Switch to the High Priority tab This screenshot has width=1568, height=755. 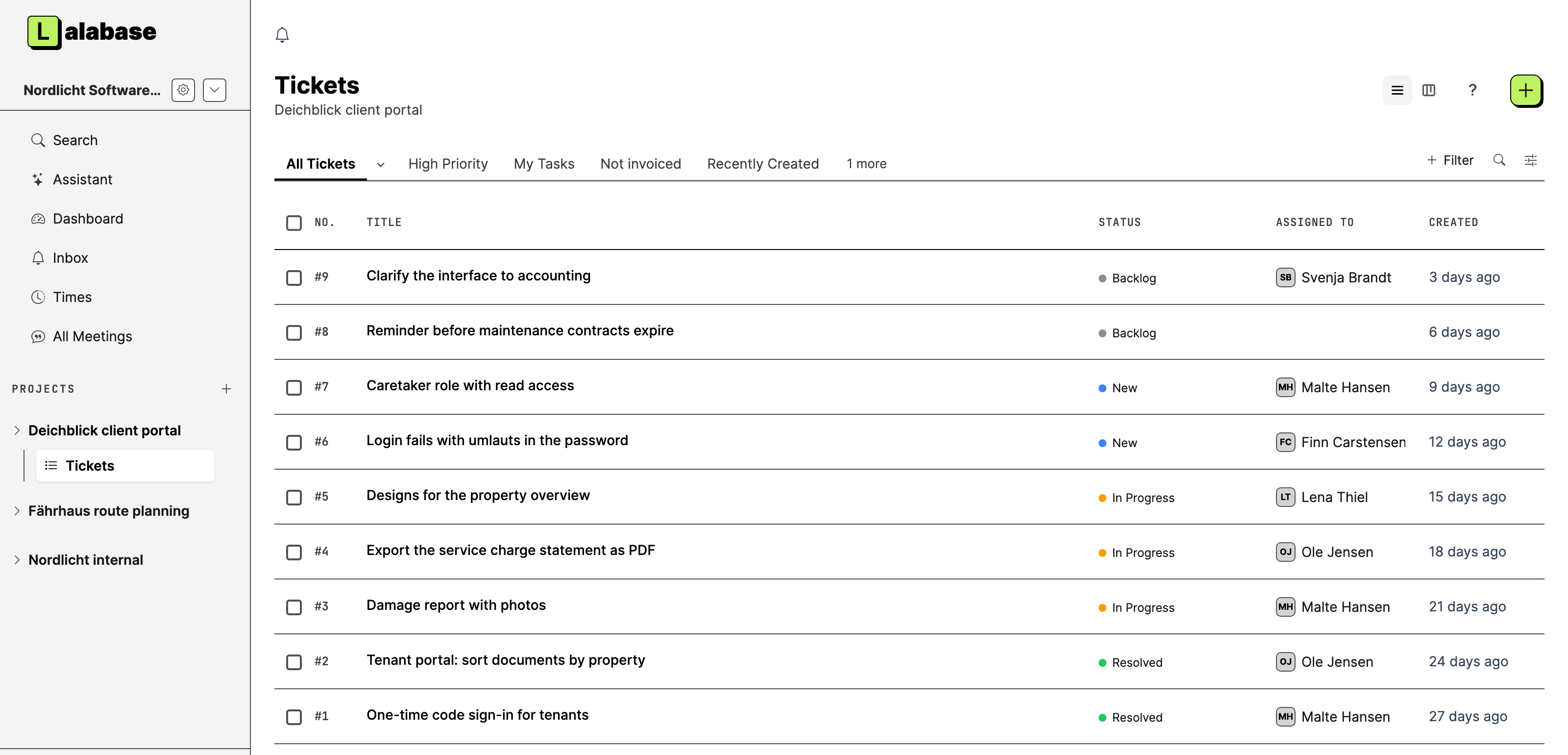tap(448, 164)
